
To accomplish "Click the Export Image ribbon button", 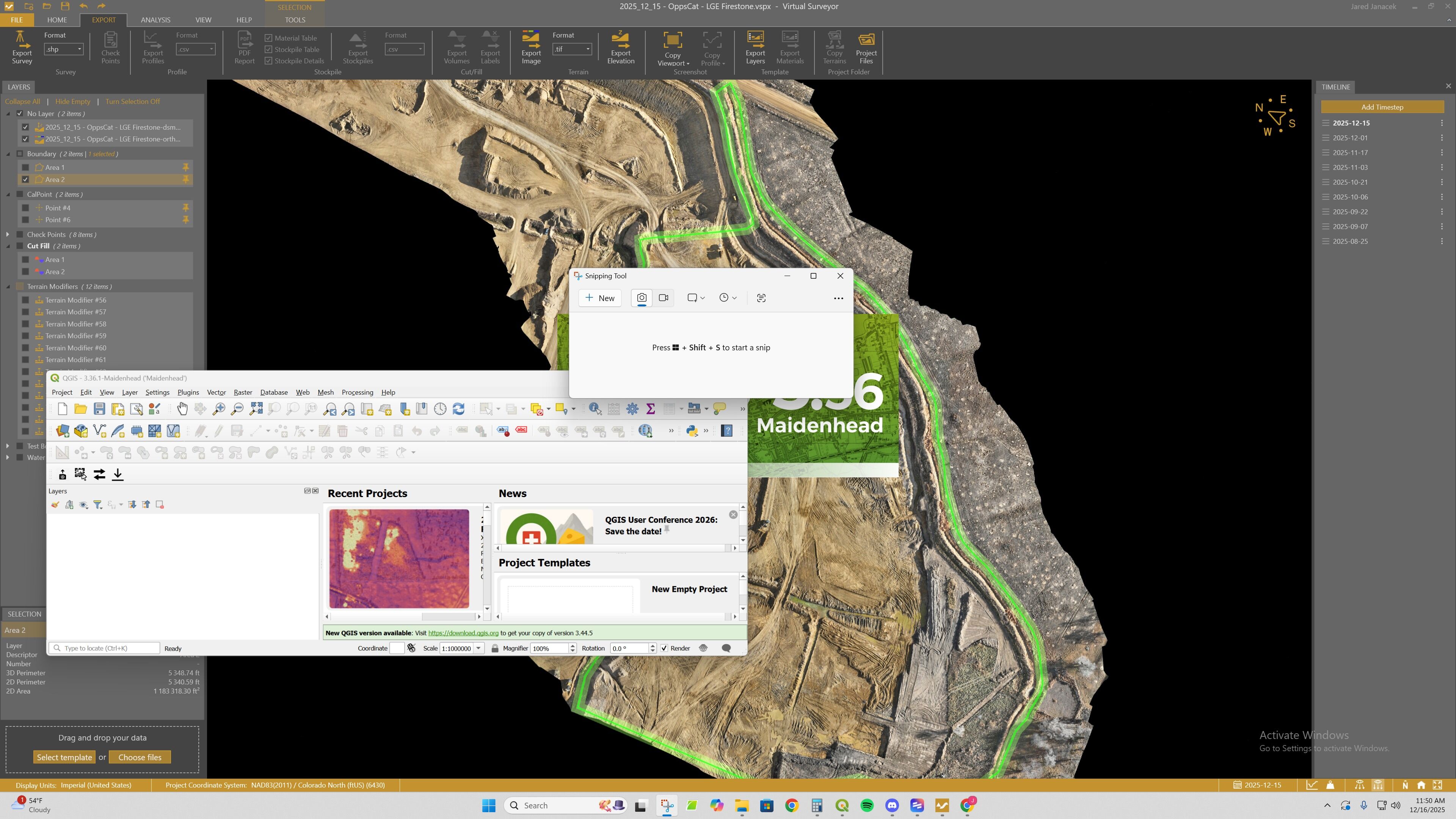I will 531,47.
